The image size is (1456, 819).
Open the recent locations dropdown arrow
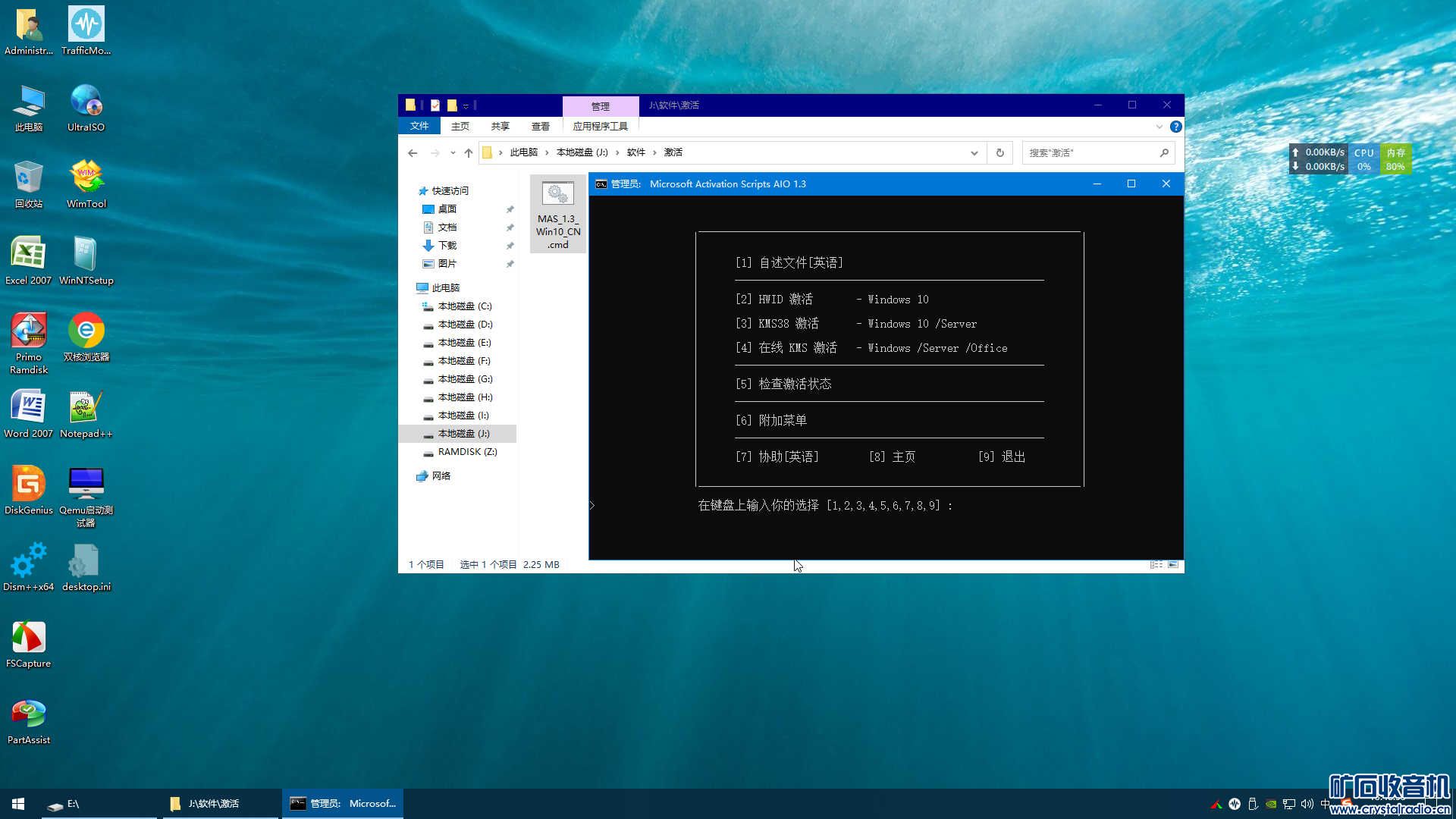click(x=453, y=152)
